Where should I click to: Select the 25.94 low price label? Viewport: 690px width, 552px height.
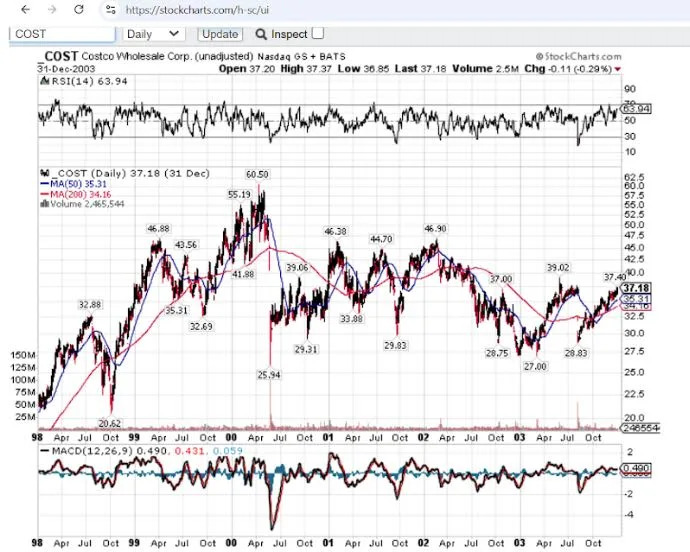[269, 375]
